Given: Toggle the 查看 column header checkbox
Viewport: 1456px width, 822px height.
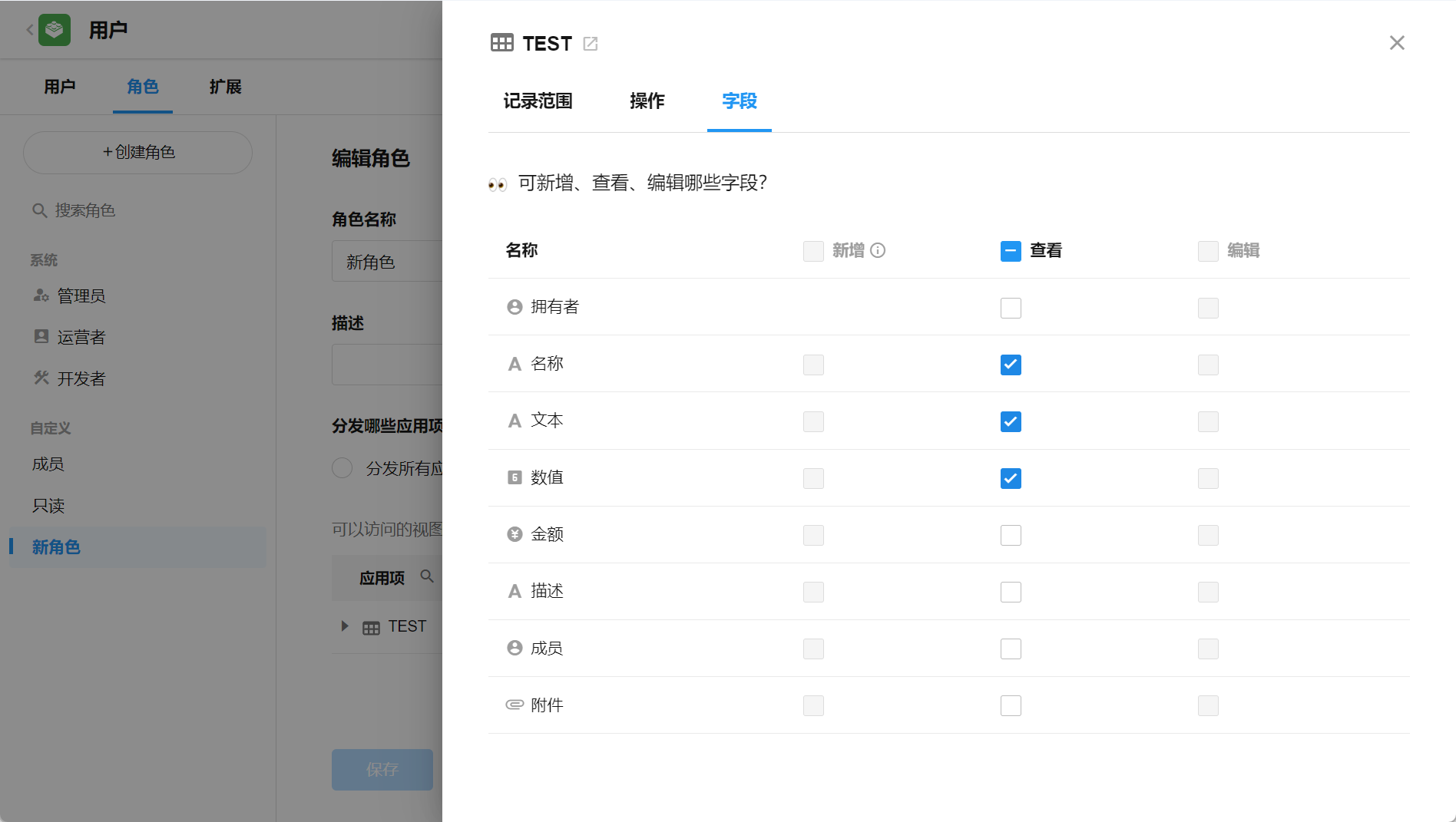Looking at the screenshot, I should (x=1011, y=251).
